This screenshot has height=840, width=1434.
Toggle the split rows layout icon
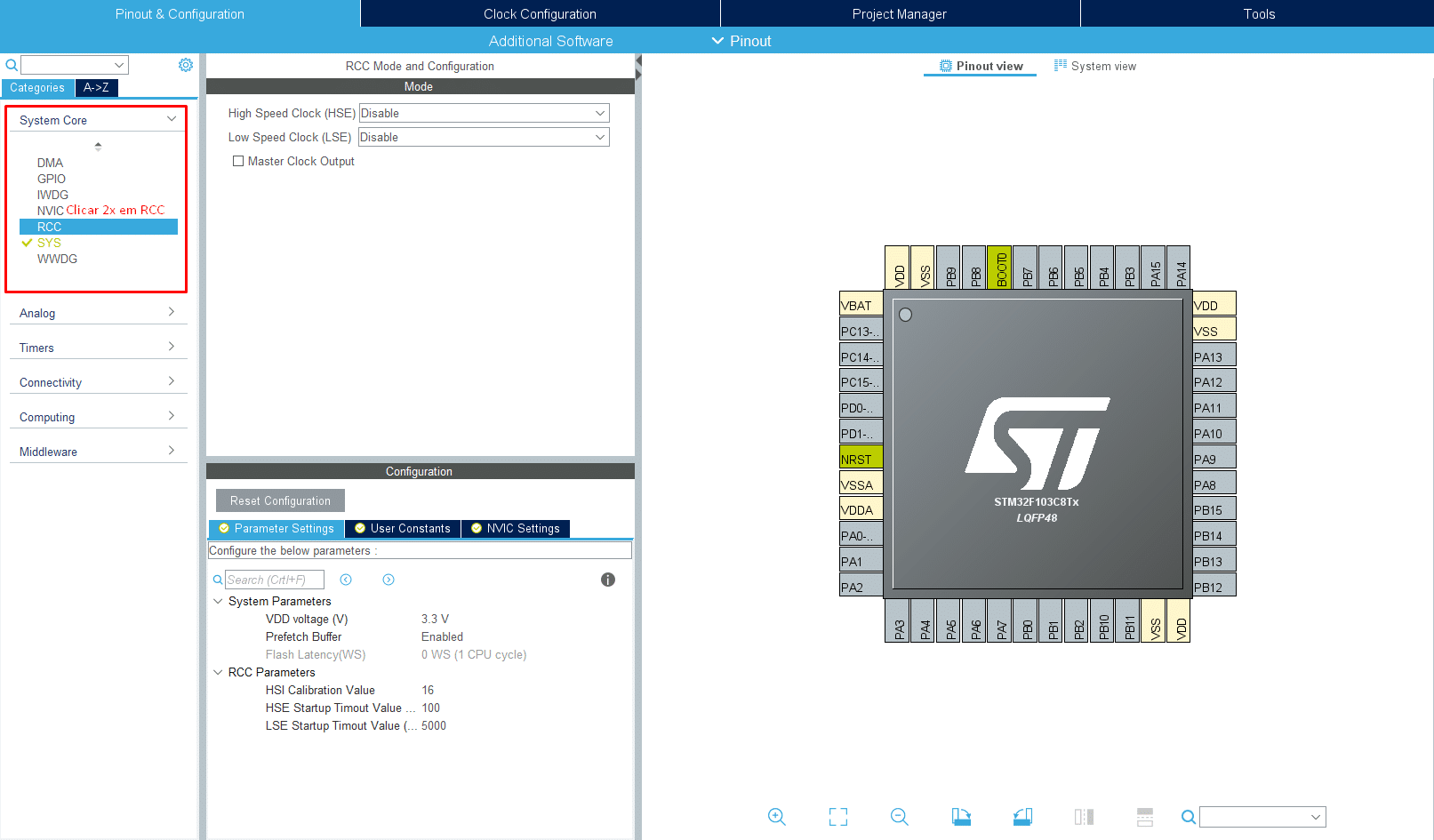[x=1145, y=817]
